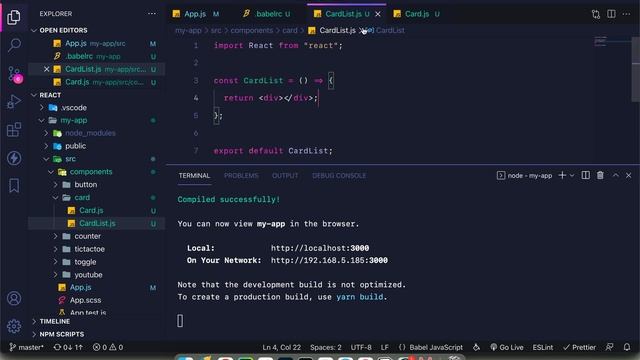Synchronize changes in status bar

coord(68,347)
